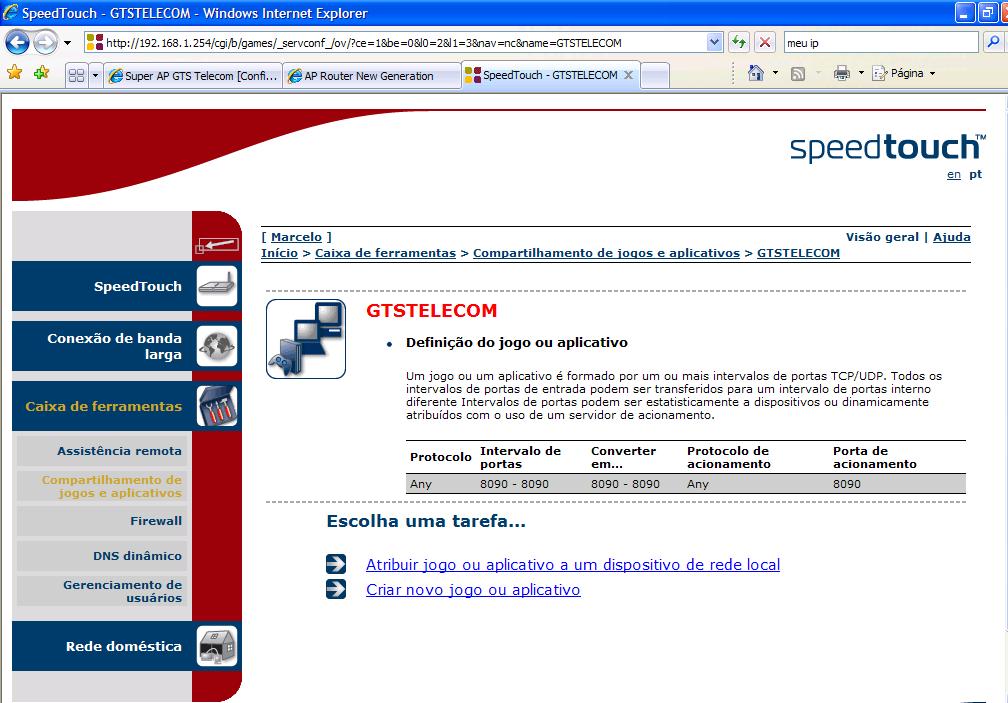
Task: Click arrow icon beside Atribuir jogo link
Action: point(336,564)
